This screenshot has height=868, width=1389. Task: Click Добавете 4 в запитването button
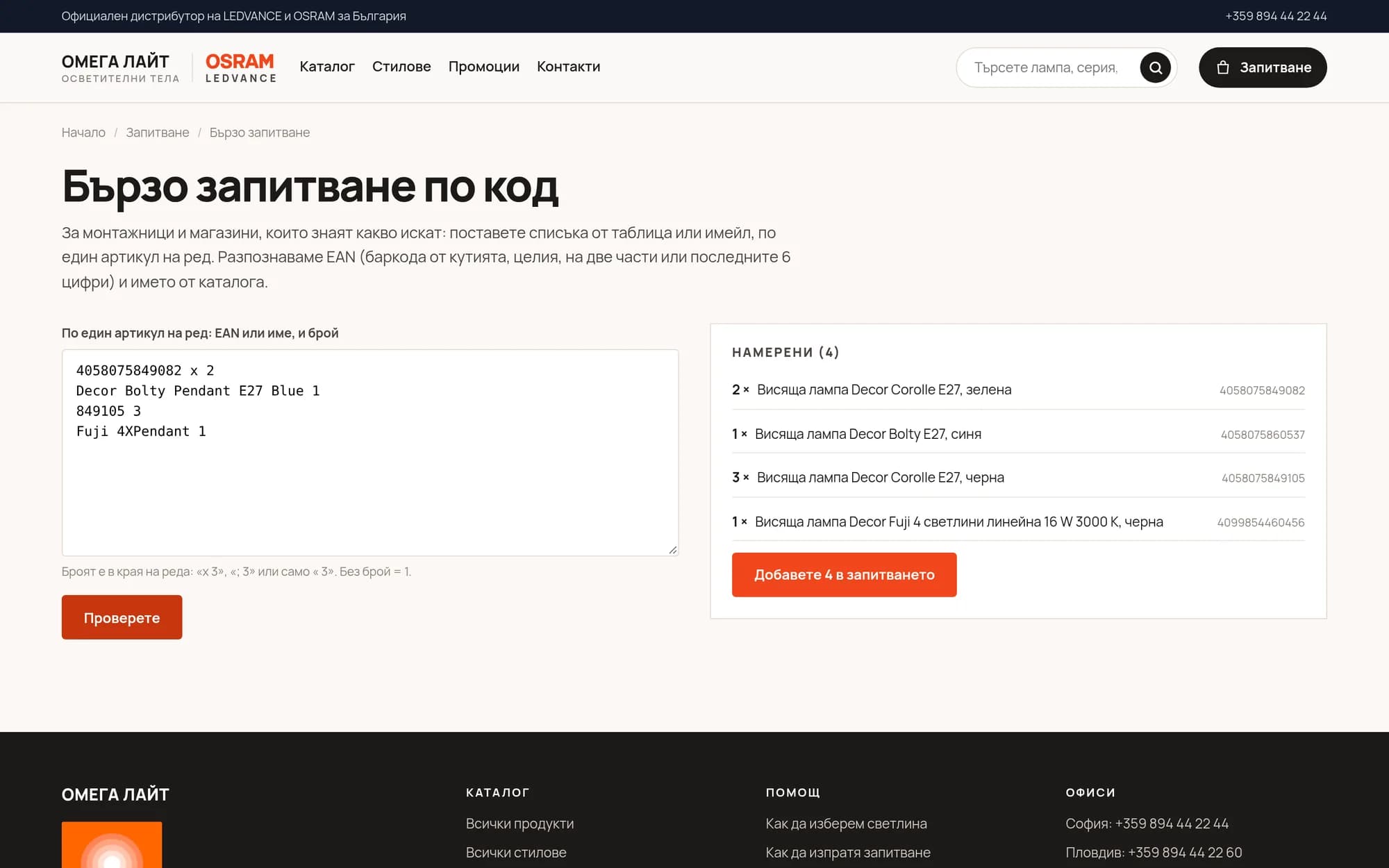[845, 575]
